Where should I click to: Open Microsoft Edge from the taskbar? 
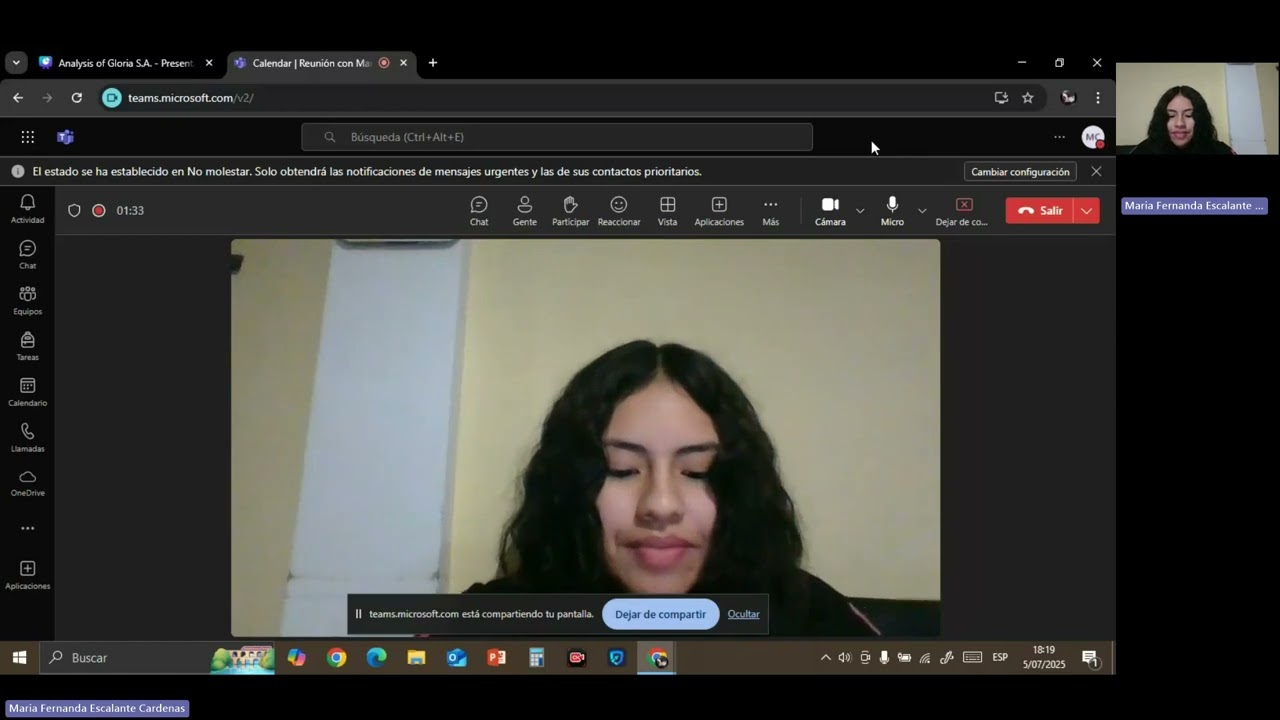click(x=376, y=657)
